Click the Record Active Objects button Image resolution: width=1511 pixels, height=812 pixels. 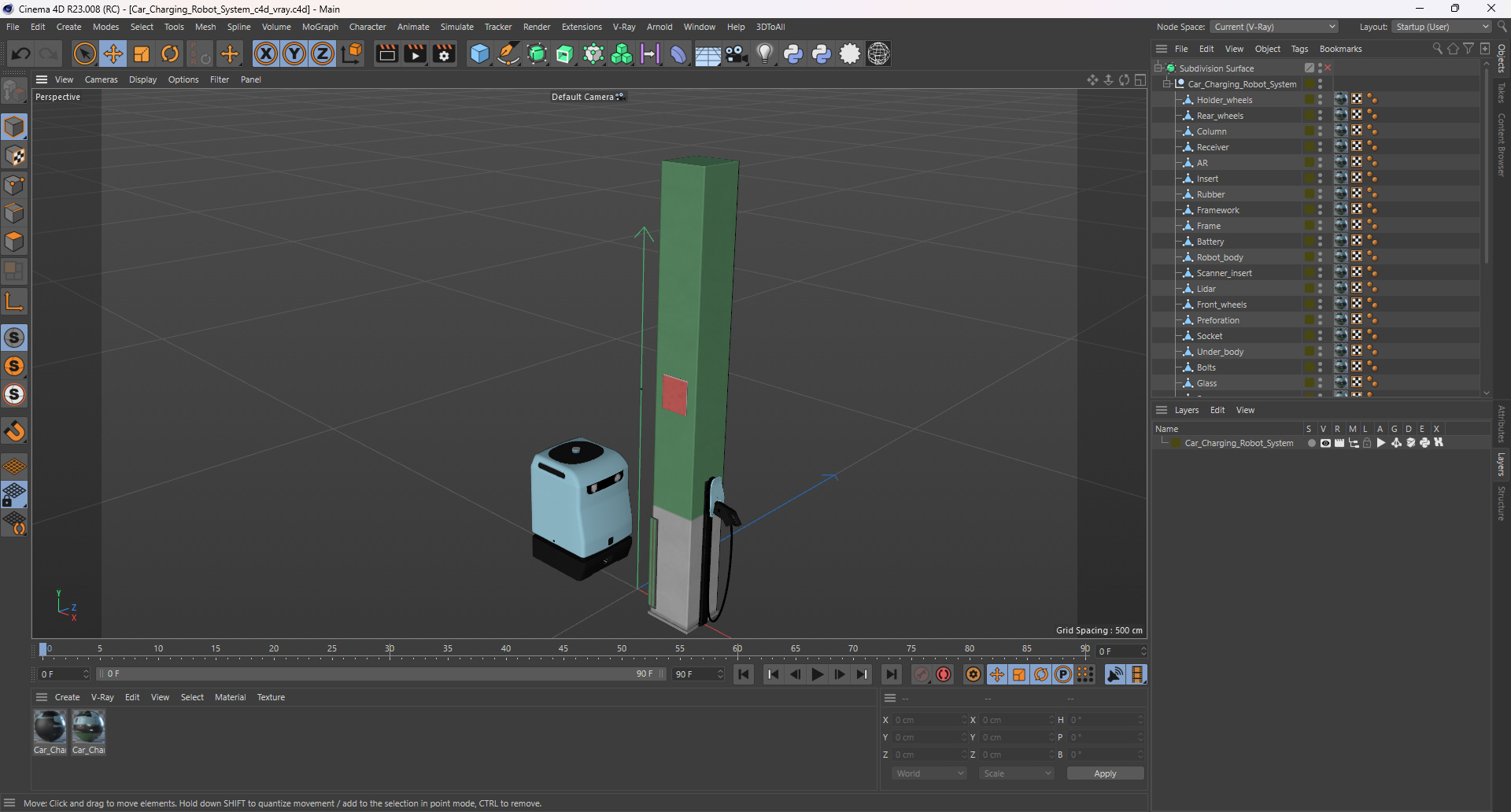922,674
